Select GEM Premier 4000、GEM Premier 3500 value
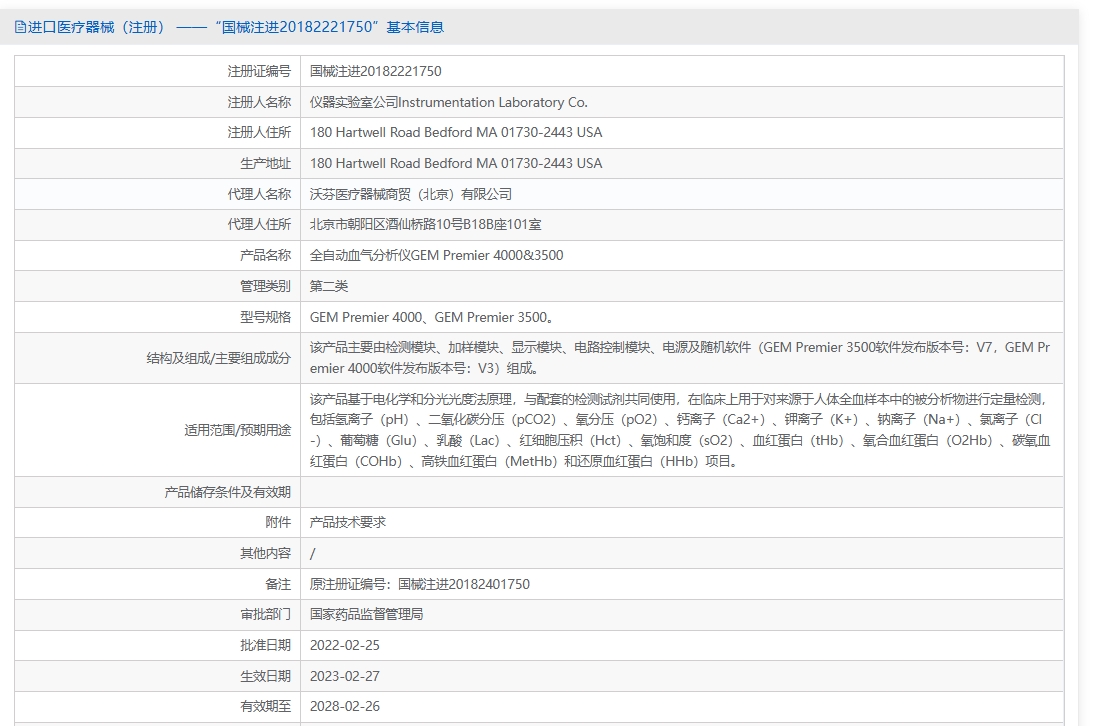Viewport: 1097px width, 726px height. tap(432, 317)
